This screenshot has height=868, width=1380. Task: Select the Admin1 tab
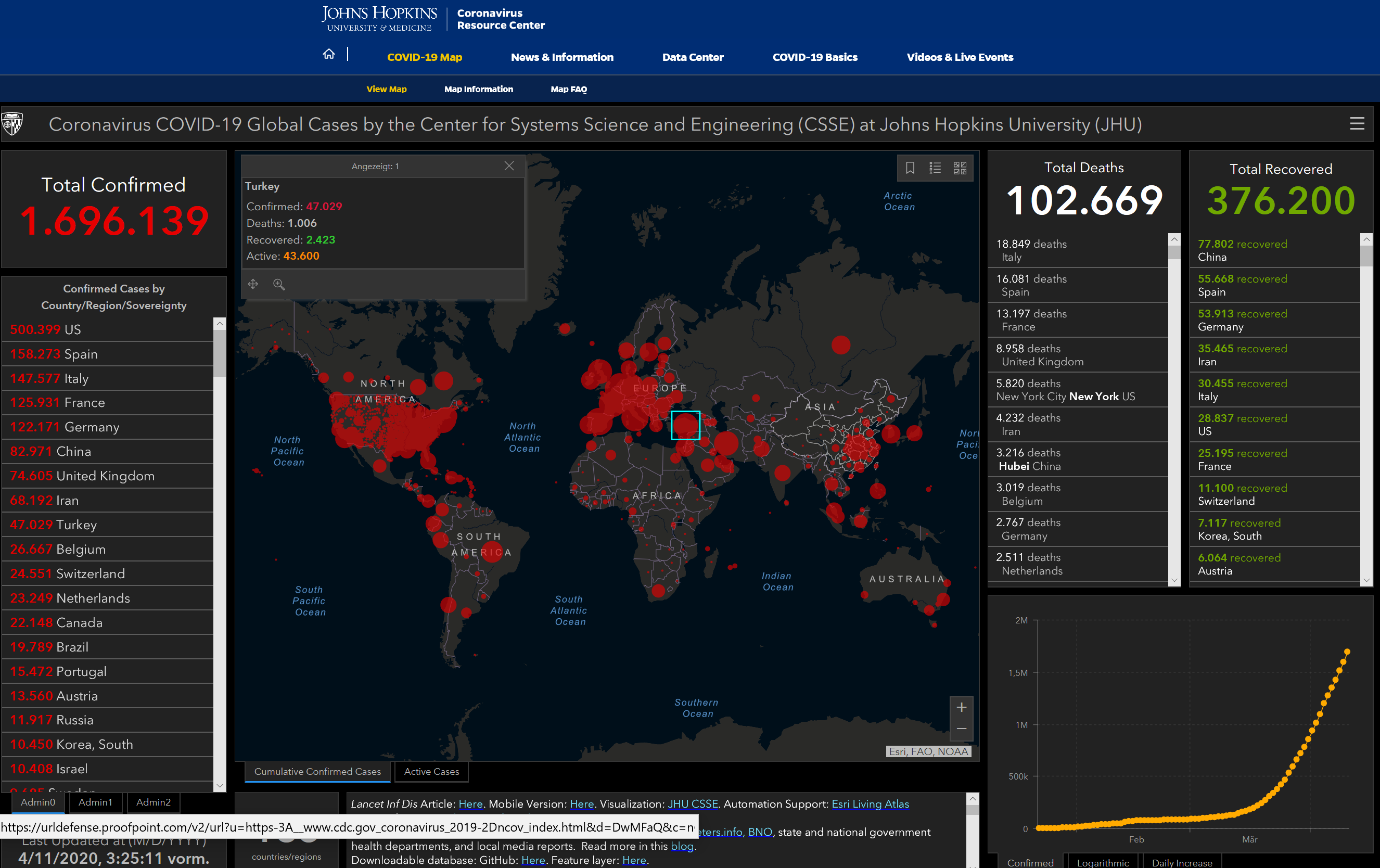click(95, 802)
